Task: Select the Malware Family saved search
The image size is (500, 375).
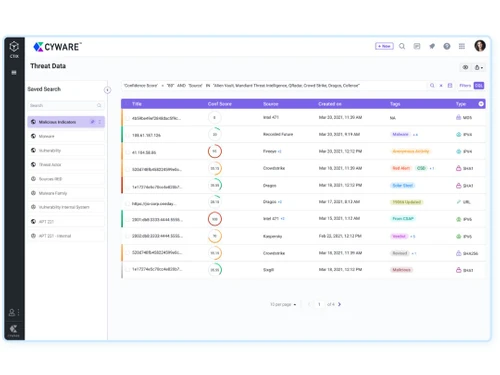Action: pyautogui.click(x=66, y=193)
